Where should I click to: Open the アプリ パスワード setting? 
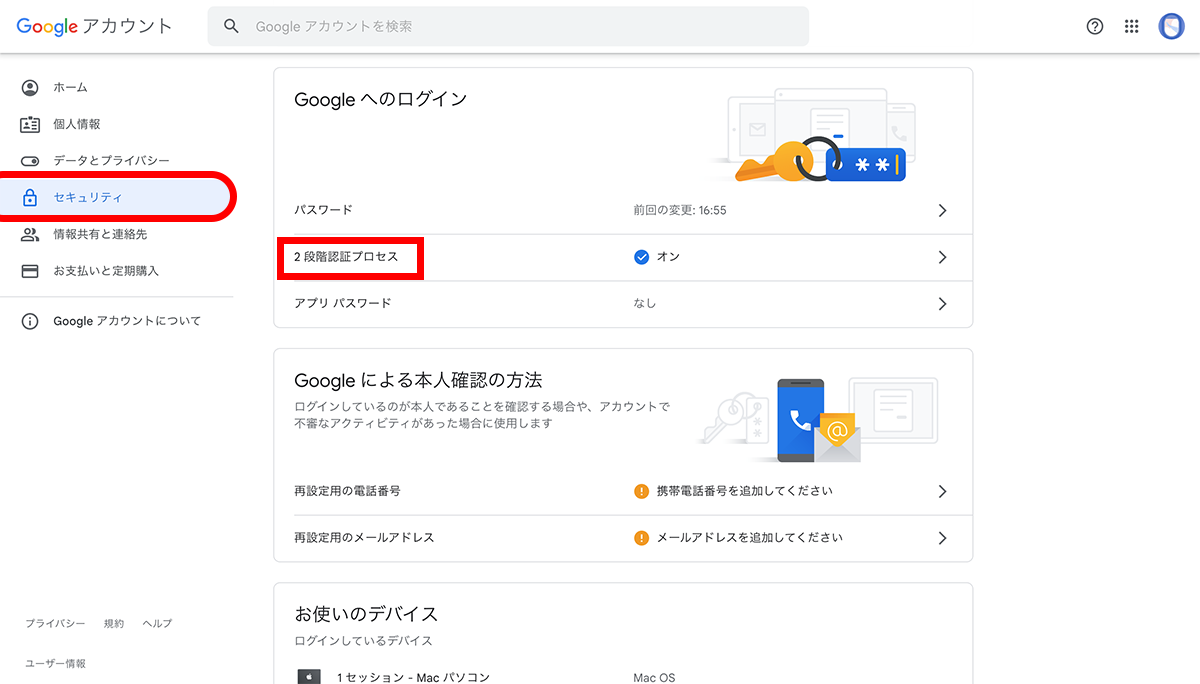pyautogui.click(x=623, y=303)
